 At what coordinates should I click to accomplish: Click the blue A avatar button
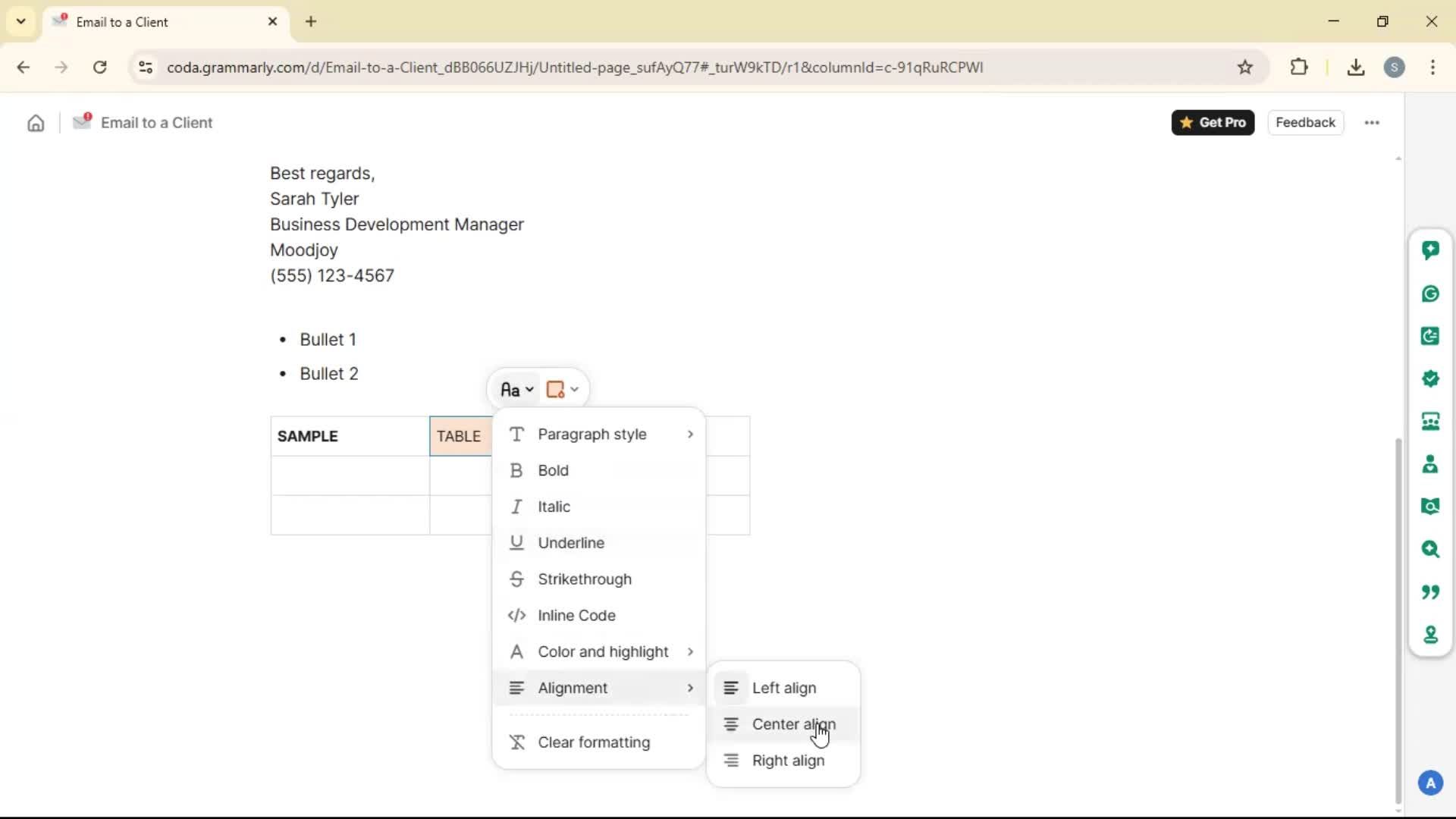1430,783
